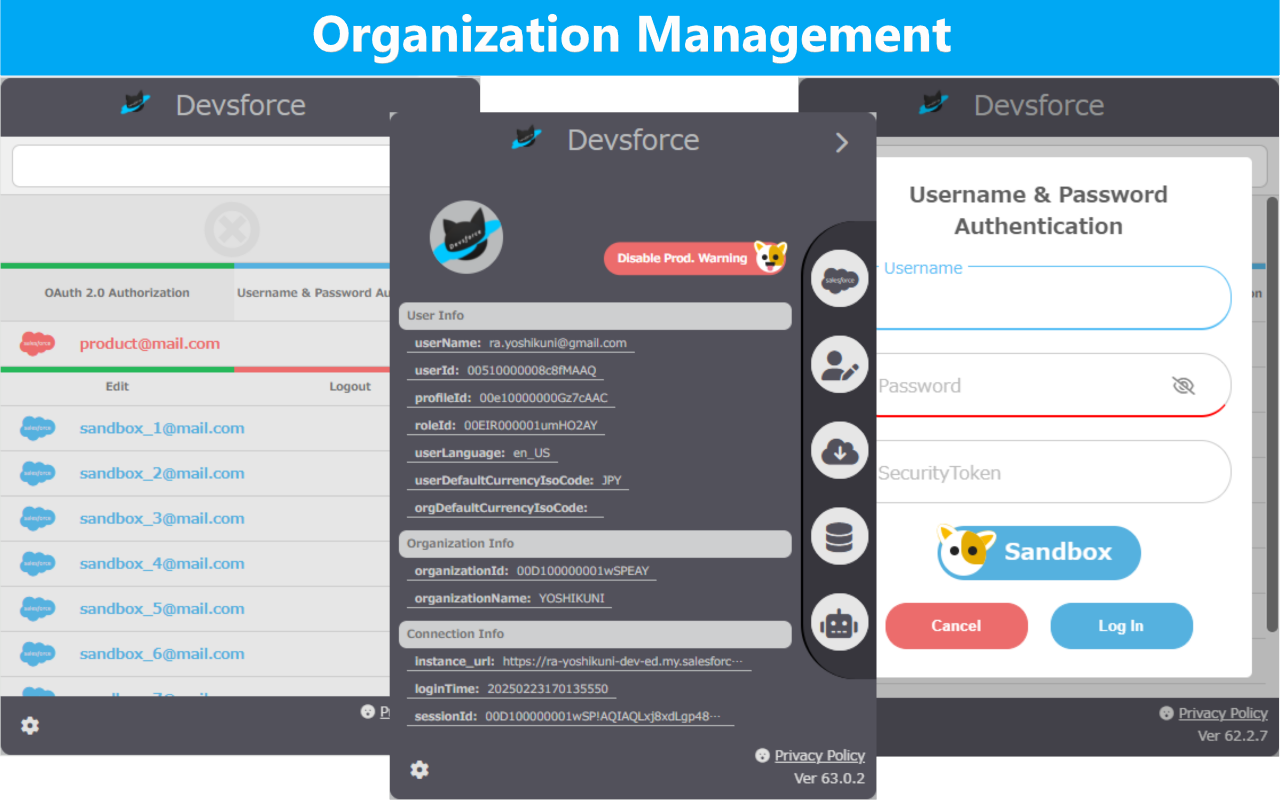Click the Devsforce cat avatar
Screen dimensions: 1280x800
pos(466,237)
